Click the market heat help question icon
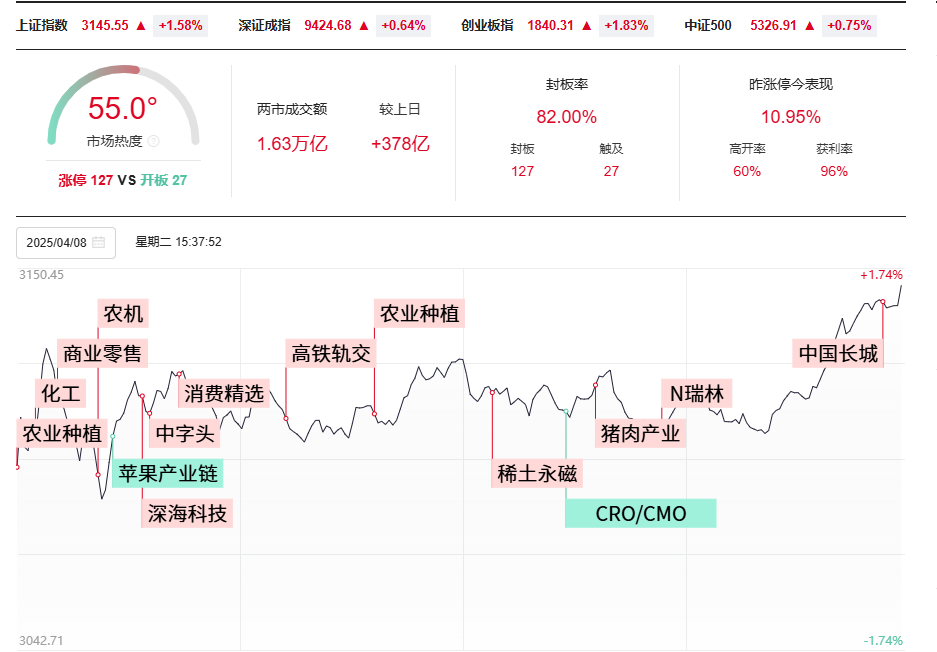The image size is (937, 652). [x=154, y=141]
